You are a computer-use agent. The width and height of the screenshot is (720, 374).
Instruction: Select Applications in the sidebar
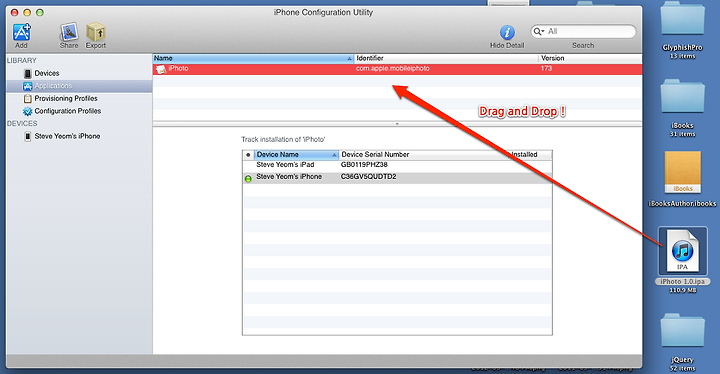pos(79,86)
